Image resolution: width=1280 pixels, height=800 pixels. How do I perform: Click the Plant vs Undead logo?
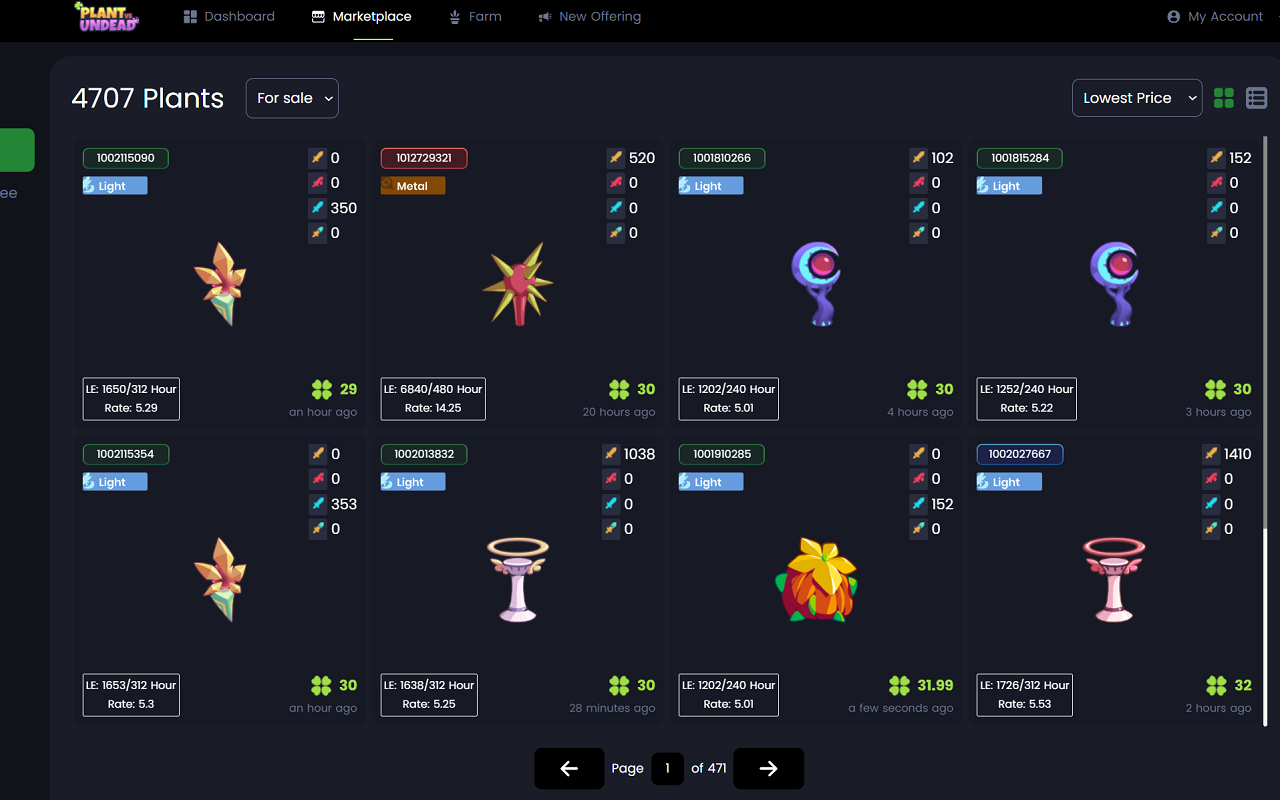pos(108,17)
